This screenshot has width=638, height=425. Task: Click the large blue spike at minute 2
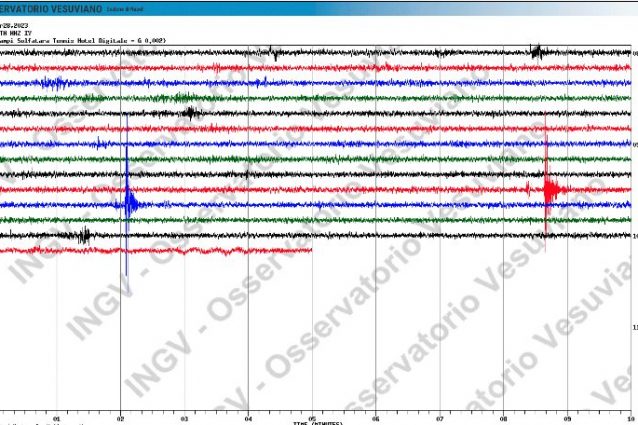(127, 204)
